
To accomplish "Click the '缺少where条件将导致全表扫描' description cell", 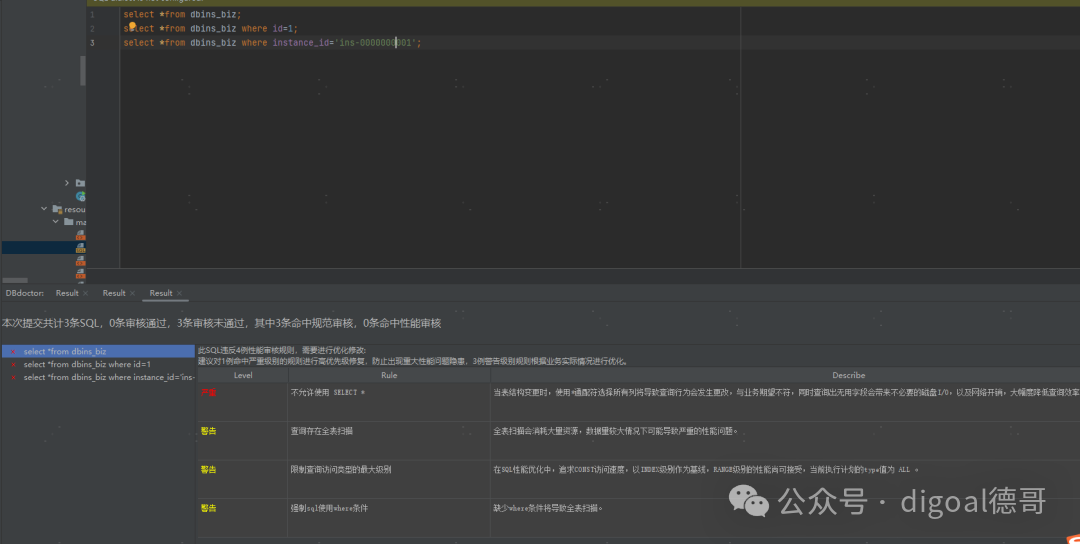I will pos(785,518).
